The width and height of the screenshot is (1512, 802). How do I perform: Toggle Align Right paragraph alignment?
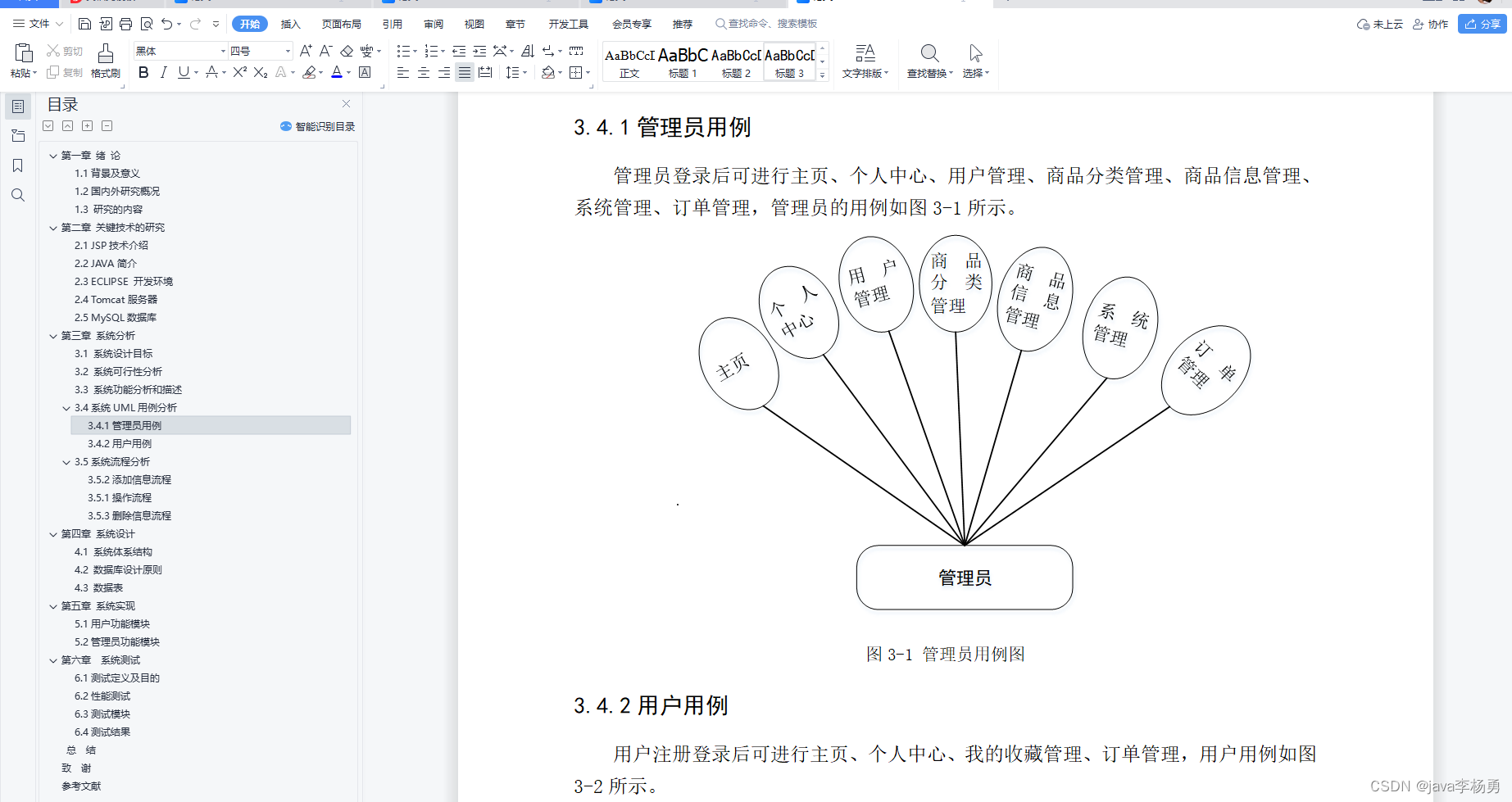click(x=444, y=72)
